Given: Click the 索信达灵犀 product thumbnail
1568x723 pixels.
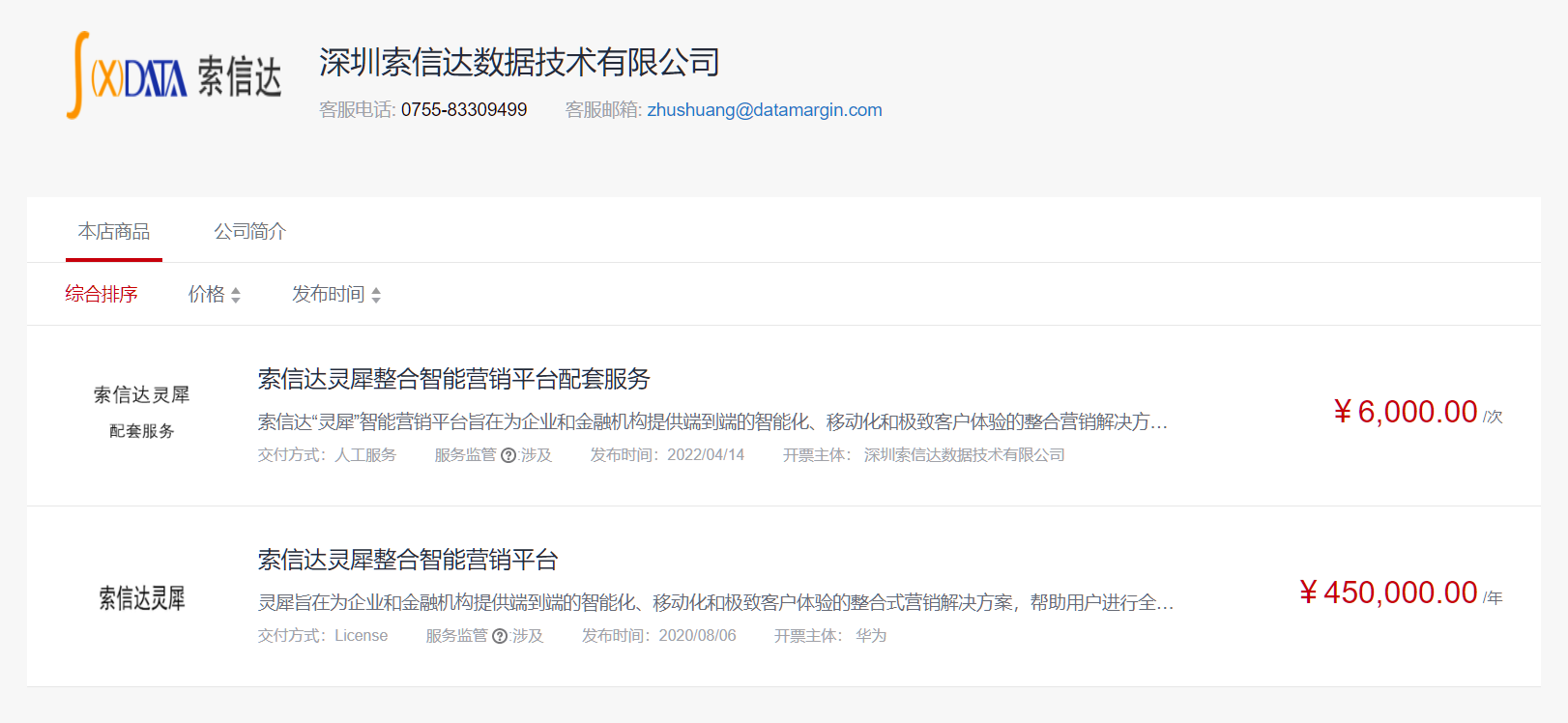Looking at the screenshot, I should [142, 598].
